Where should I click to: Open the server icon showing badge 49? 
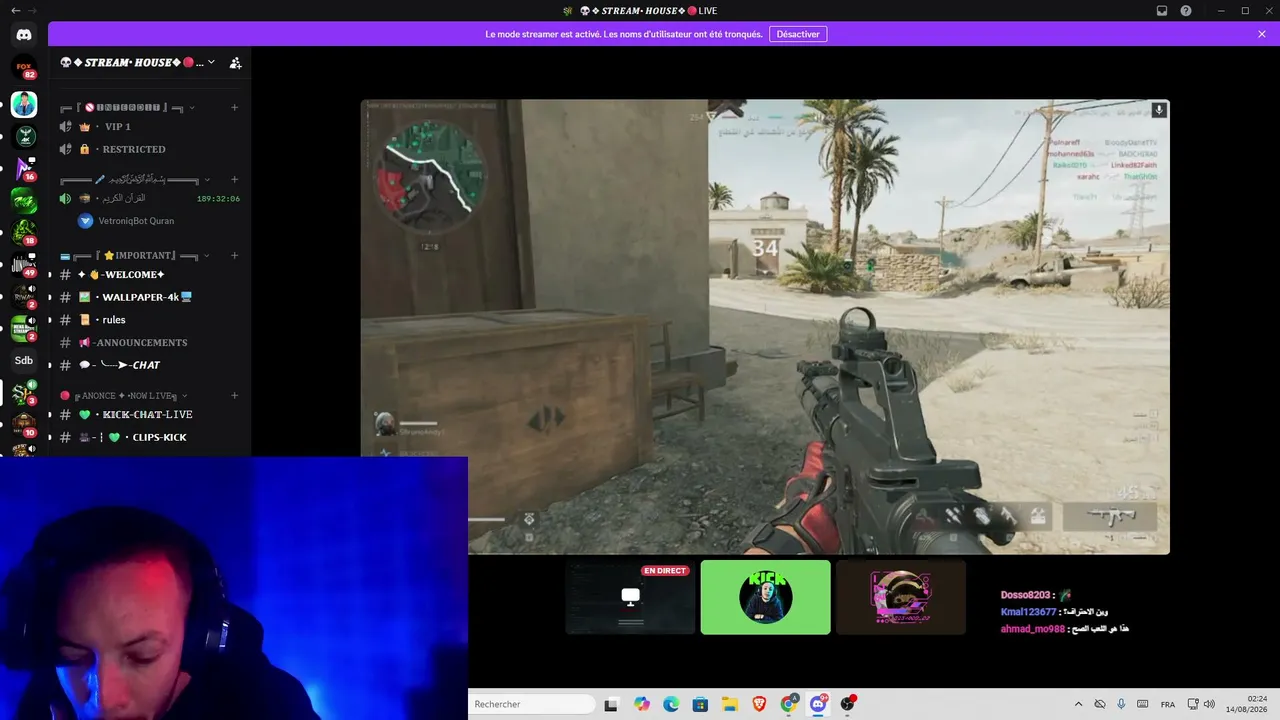pyautogui.click(x=24, y=265)
